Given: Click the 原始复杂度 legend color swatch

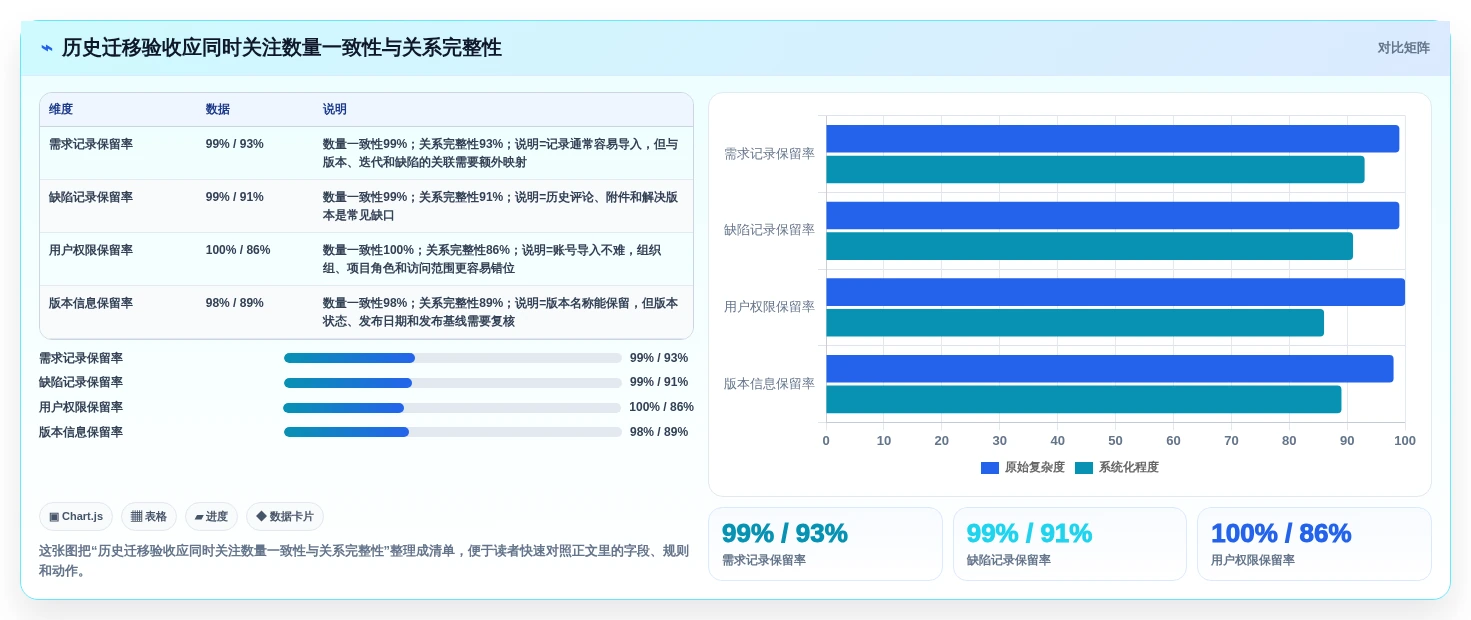Looking at the screenshot, I should coord(990,468).
